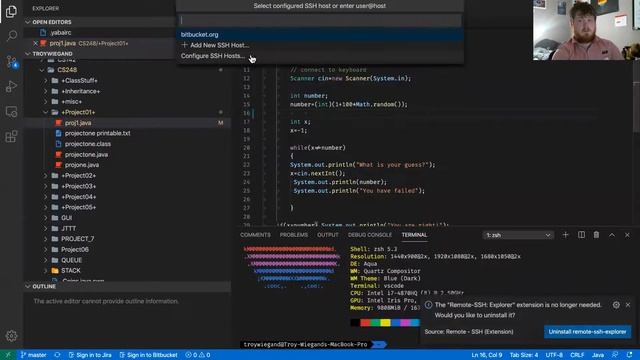
Task: Expand the JTTT folder
Action: (46, 229)
